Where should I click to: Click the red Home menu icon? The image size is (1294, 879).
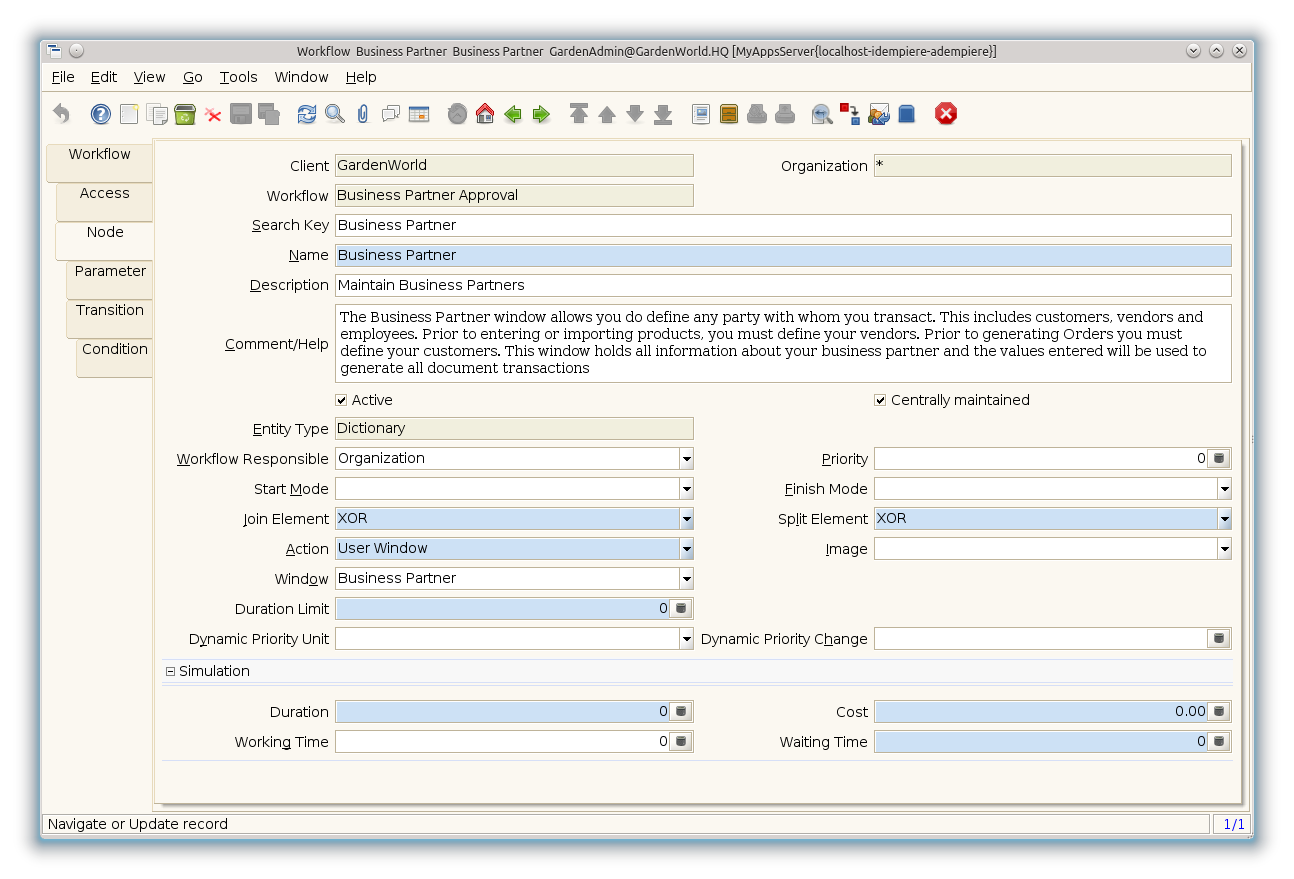(485, 114)
